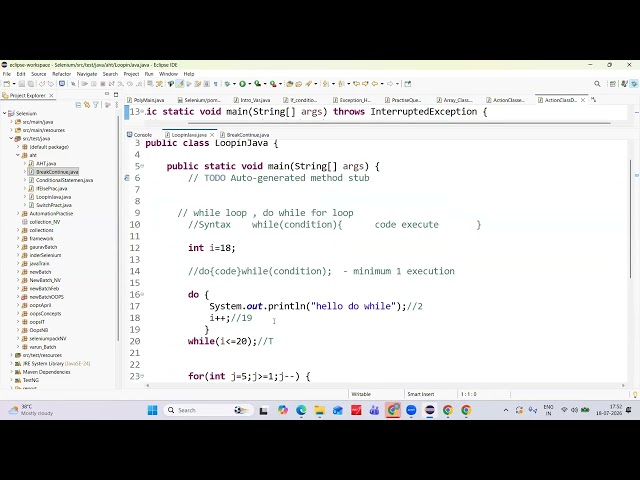Click the Smart Insert status entry
Image resolution: width=640 pixels, height=480 pixels.
tap(421, 394)
